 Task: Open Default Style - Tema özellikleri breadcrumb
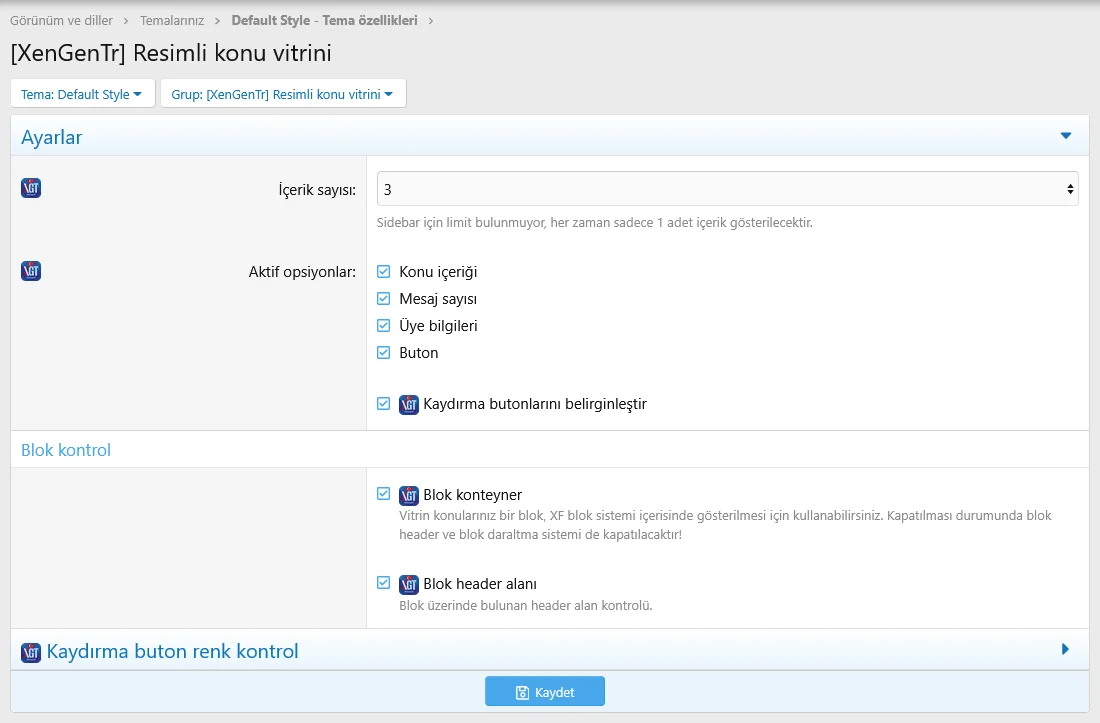[x=324, y=20]
